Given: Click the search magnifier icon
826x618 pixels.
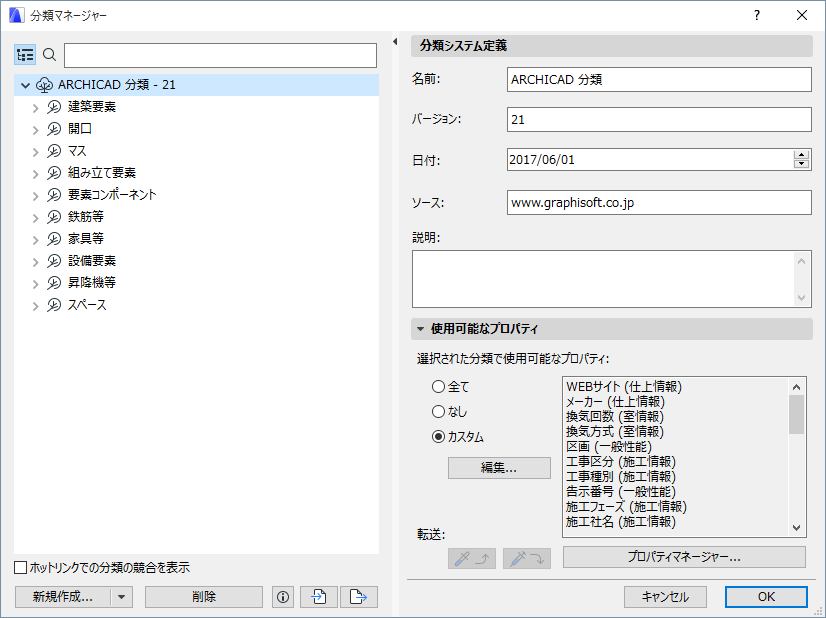Looking at the screenshot, I should tap(49, 55).
